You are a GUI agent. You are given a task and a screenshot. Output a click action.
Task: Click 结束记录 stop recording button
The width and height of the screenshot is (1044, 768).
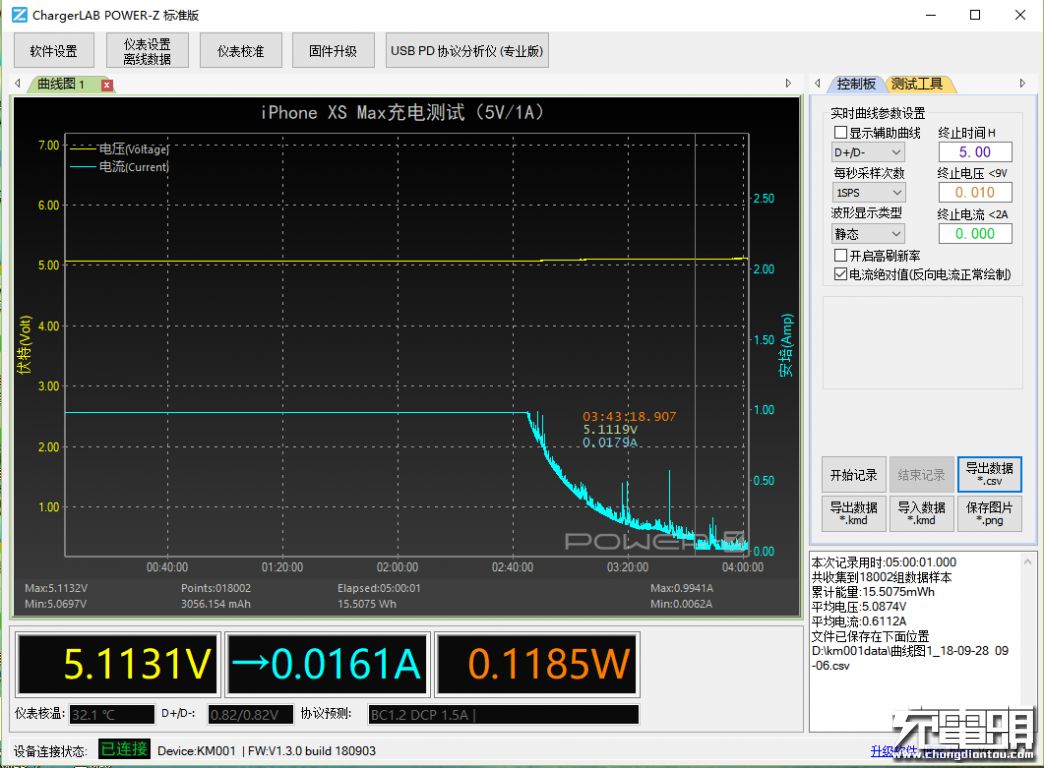coord(921,474)
